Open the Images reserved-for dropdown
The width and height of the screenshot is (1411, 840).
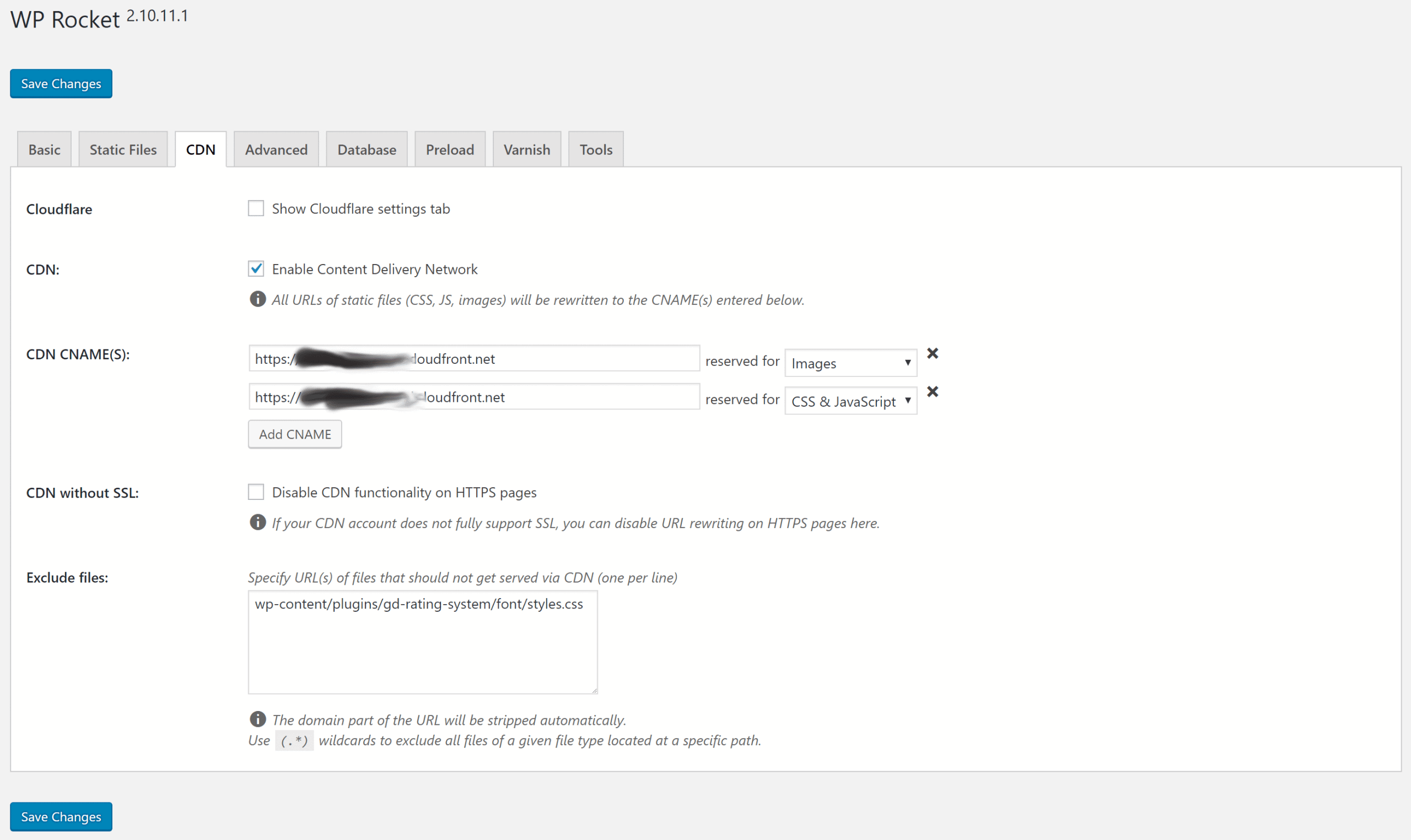[x=850, y=363]
